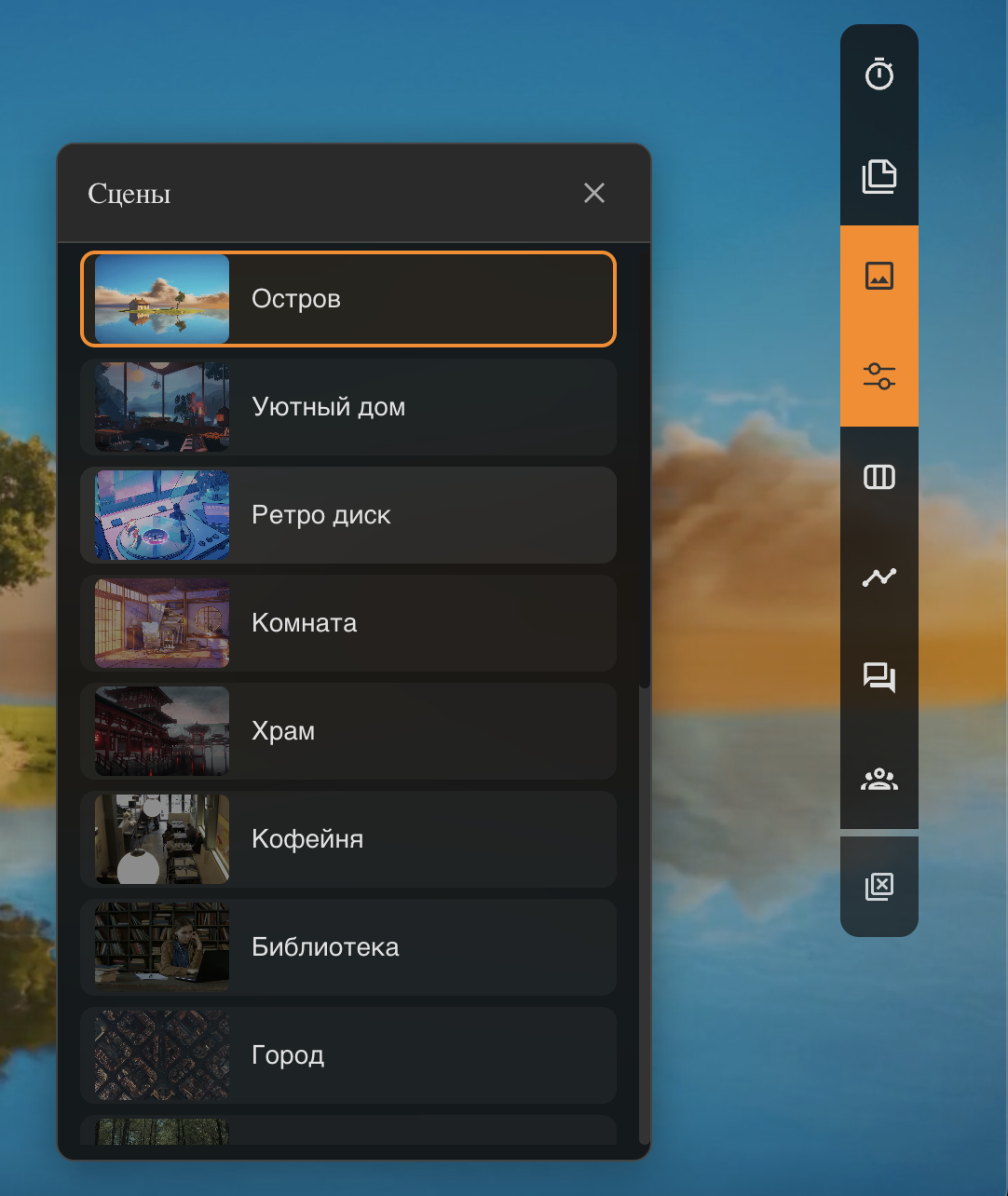Select the Библиотека scene entry

point(348,947)
